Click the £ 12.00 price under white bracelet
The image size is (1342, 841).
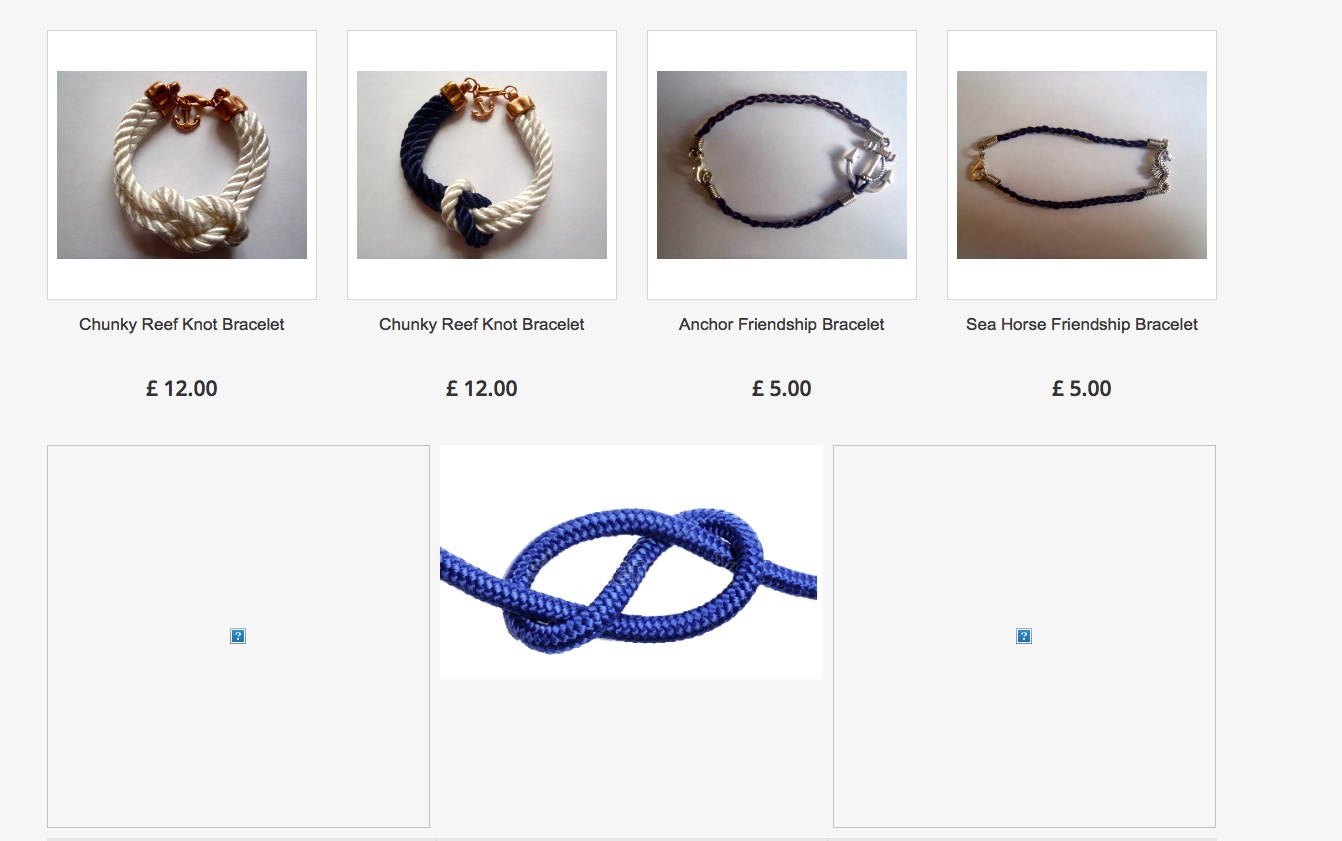(x=182, y=389)
